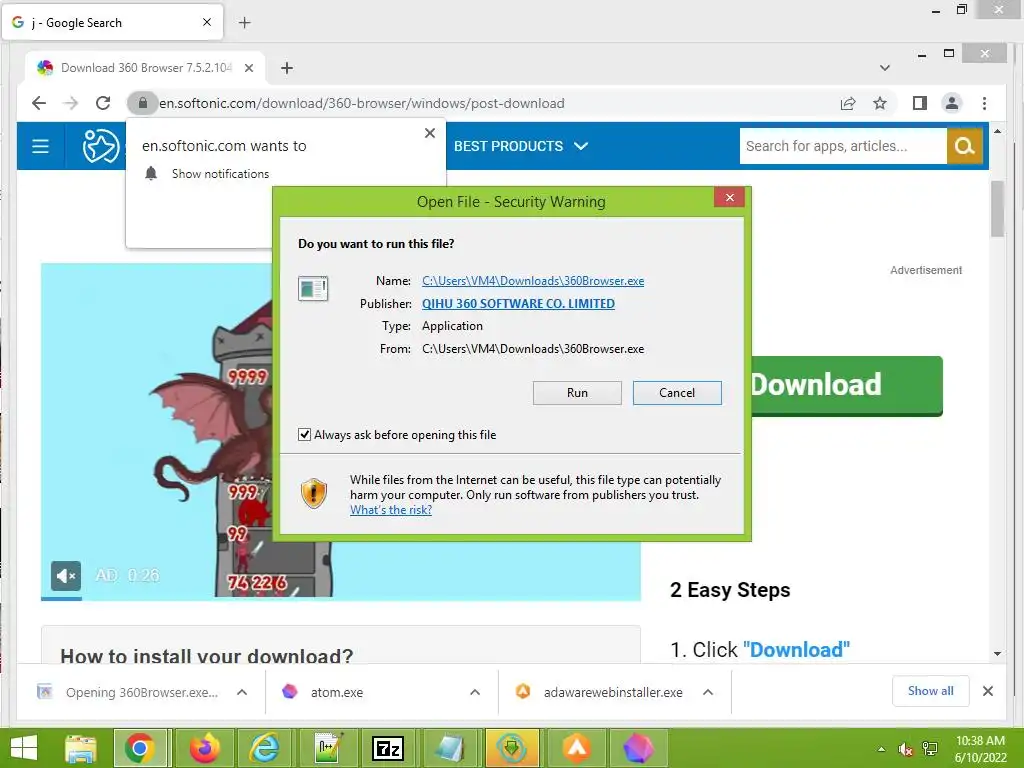Launch Firefox from the taskbar
This screenshot has width=1024, height=768.
204,748
